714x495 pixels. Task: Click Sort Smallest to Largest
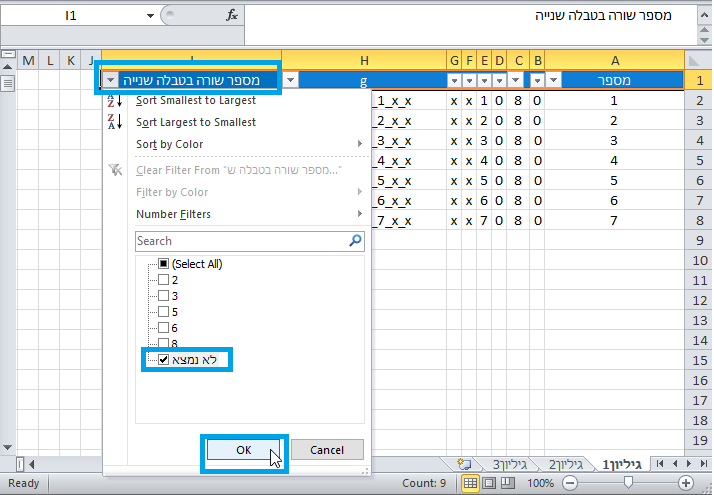click(195, 100)
